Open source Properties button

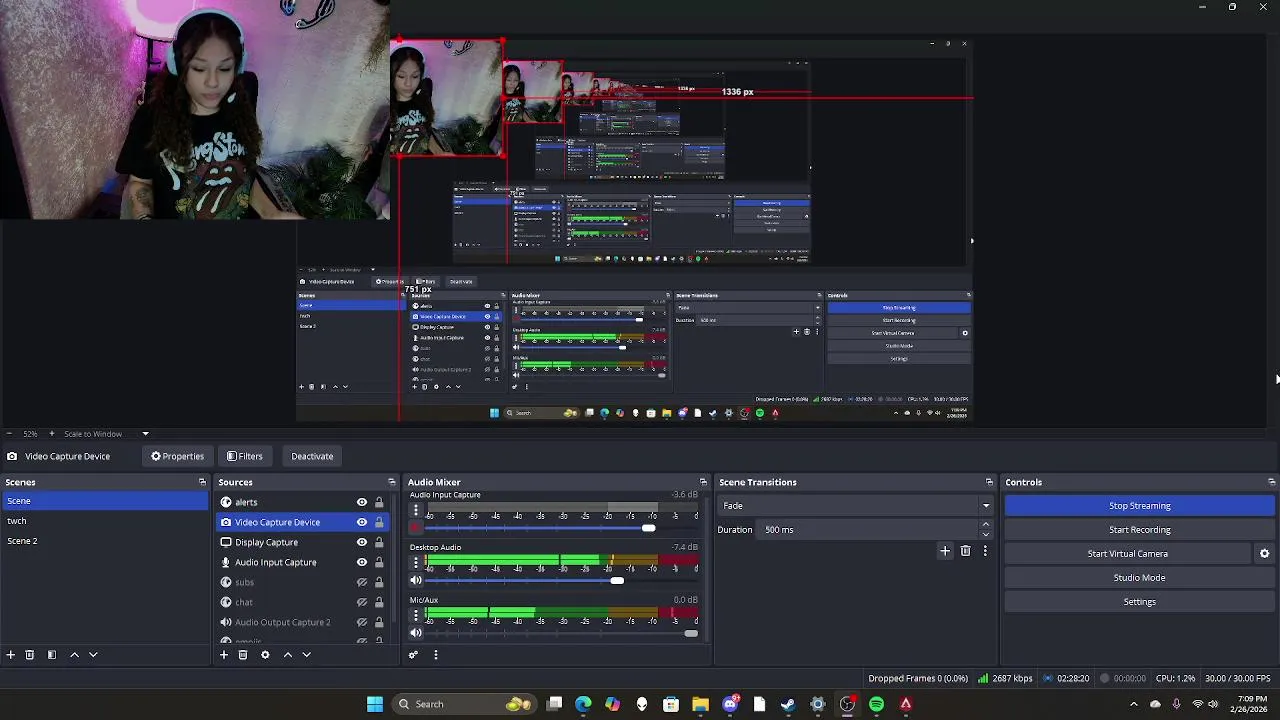[178, 456]
